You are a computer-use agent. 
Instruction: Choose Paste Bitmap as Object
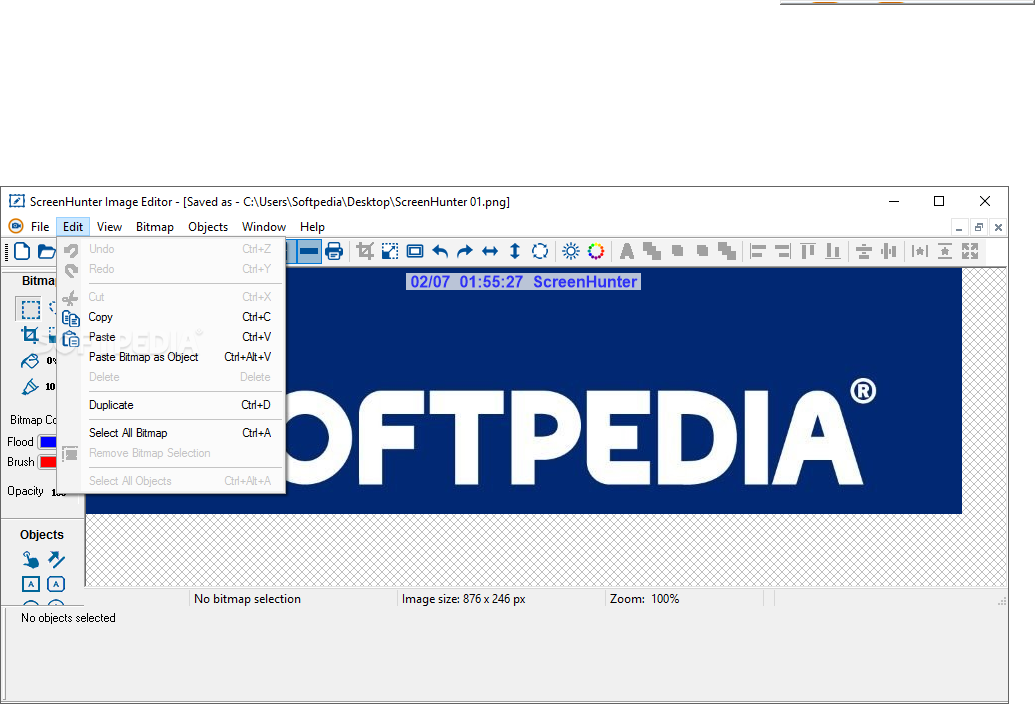[x=172, y=357]
